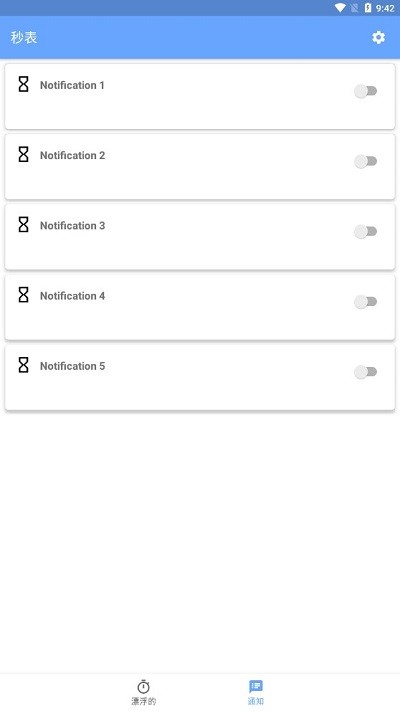Tap the stopwatch icon in bottom navigation

point(143,686)
